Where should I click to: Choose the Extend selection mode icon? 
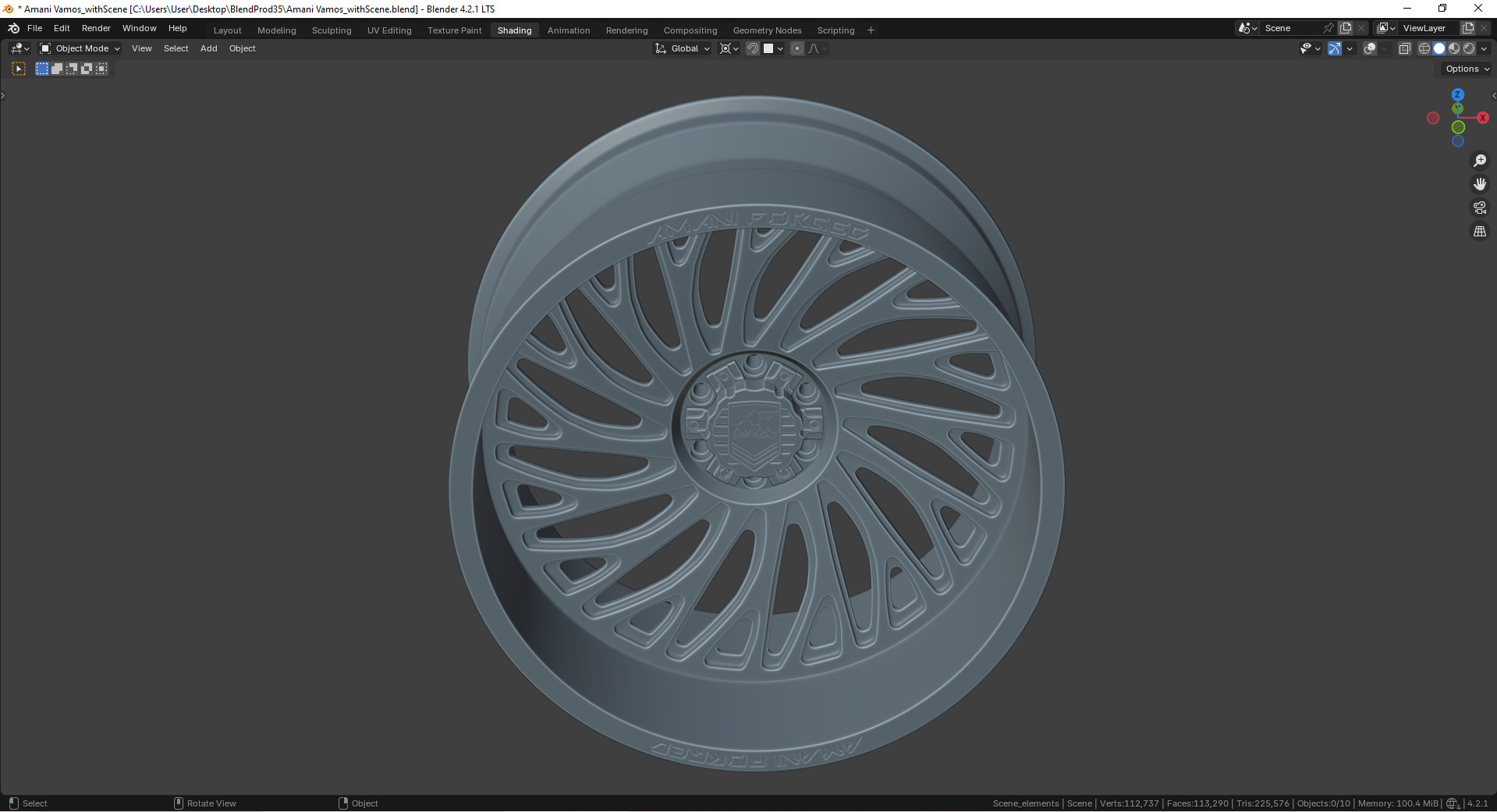point(57,69)
